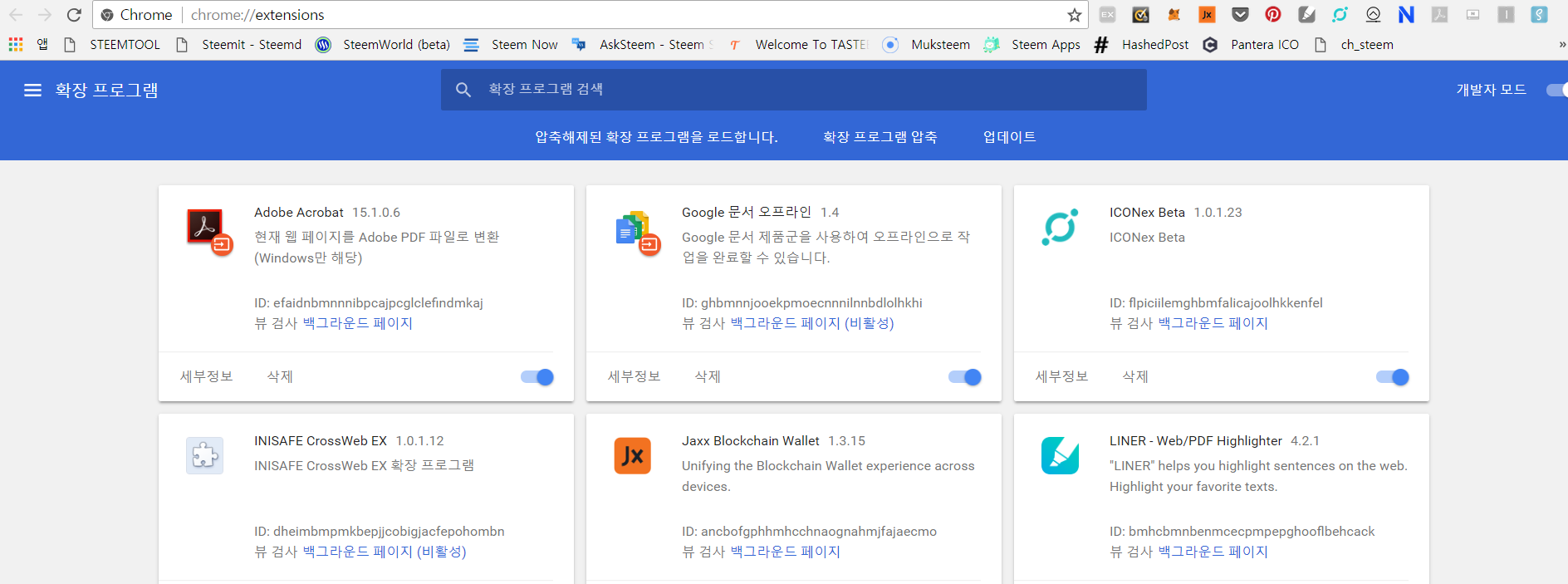Open the HashedPost bookmark
This screenshot has height=584, width=1568.
[1141, 45]
